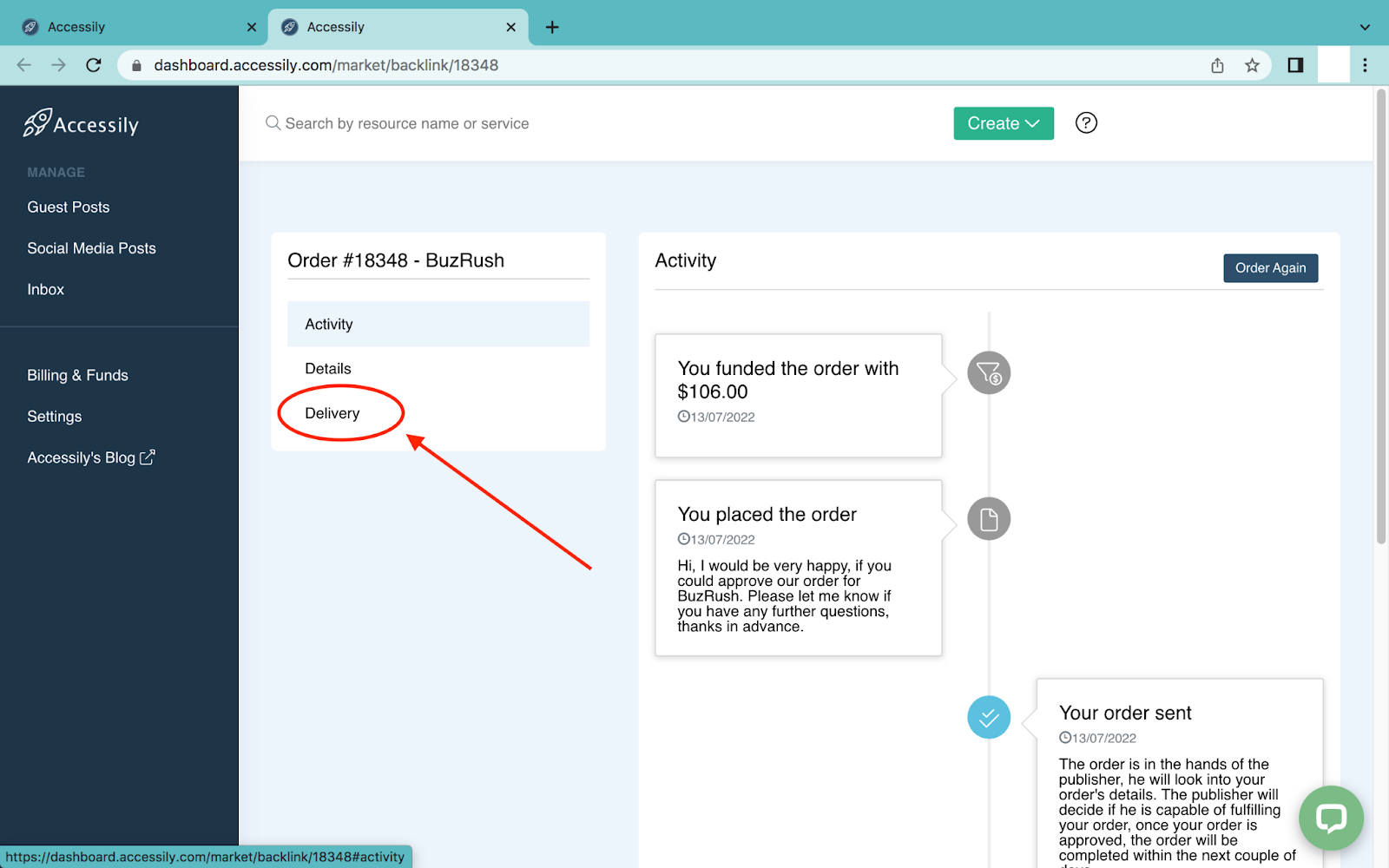Click the page vertical scrollbar
Screen dimensions: 1389x868
(x=1381, y=317)
